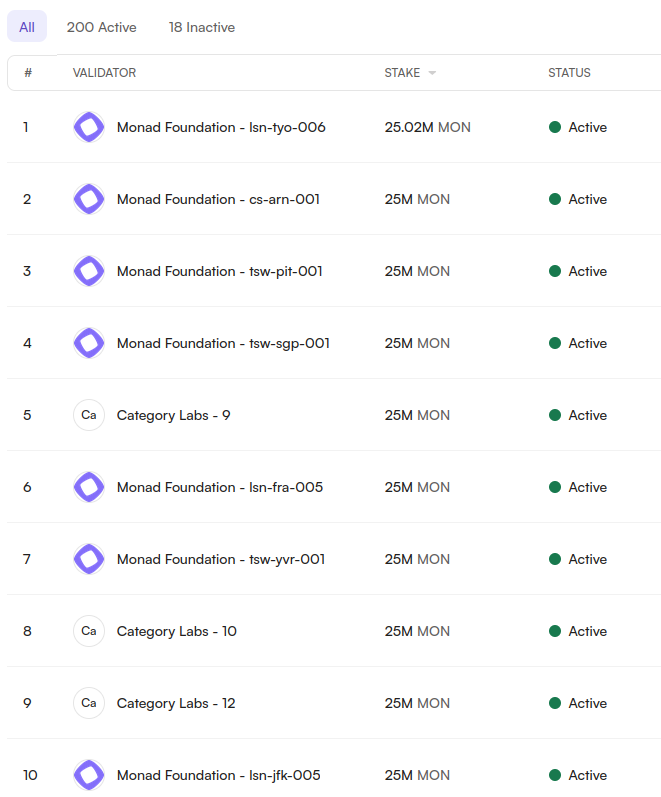Click the Category Labs - 12 avatar
661x797 pixels.
click(x=89, y=703)
